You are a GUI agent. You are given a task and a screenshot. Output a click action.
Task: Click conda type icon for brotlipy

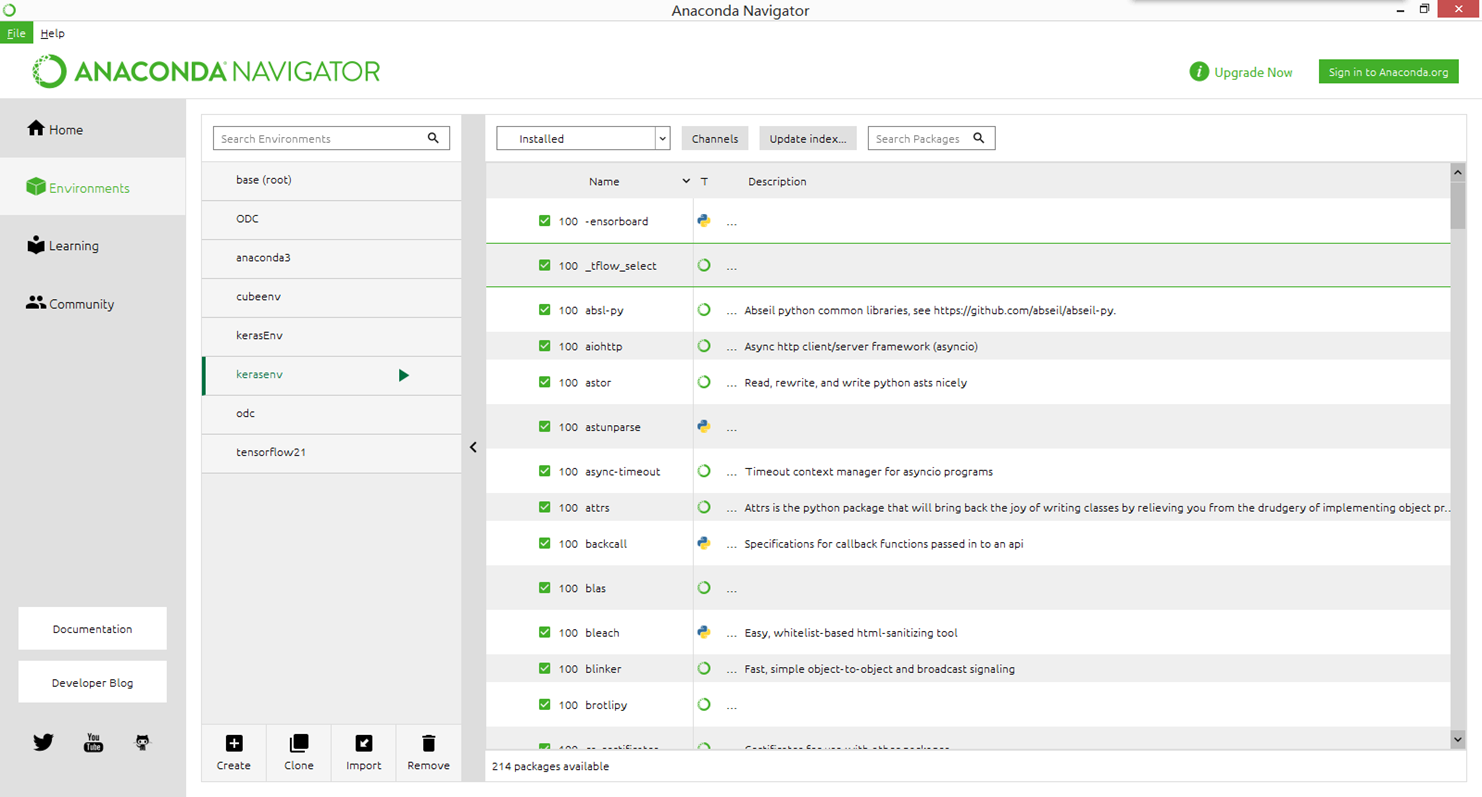[x=704, y=705]
